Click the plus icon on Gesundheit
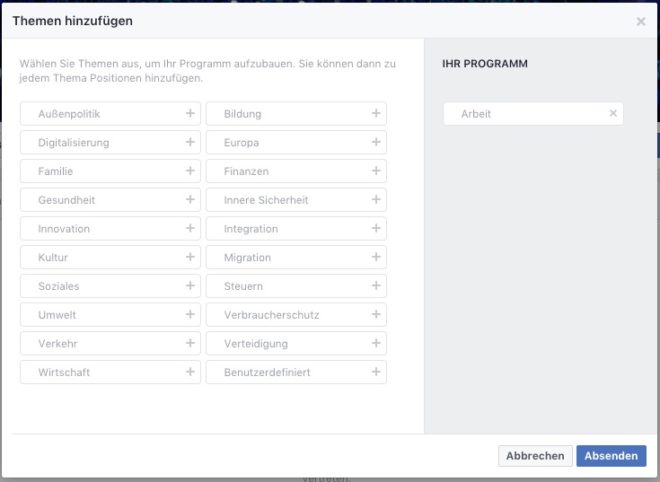660x482 pixels. pos(190,200)
